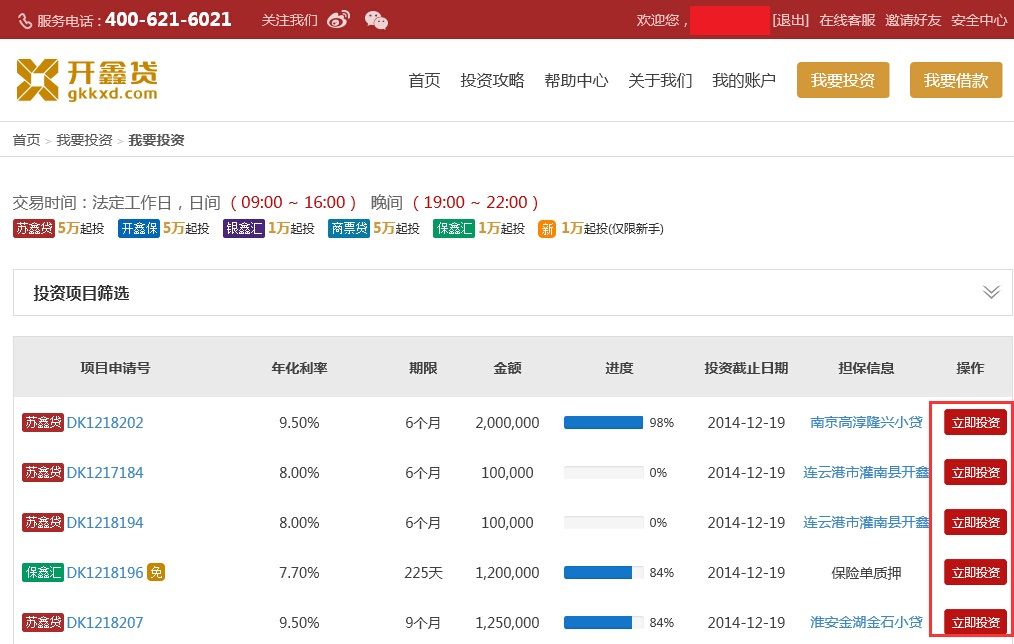
Task: Open project link DK1217184
Action: click(x=105, y=472)
